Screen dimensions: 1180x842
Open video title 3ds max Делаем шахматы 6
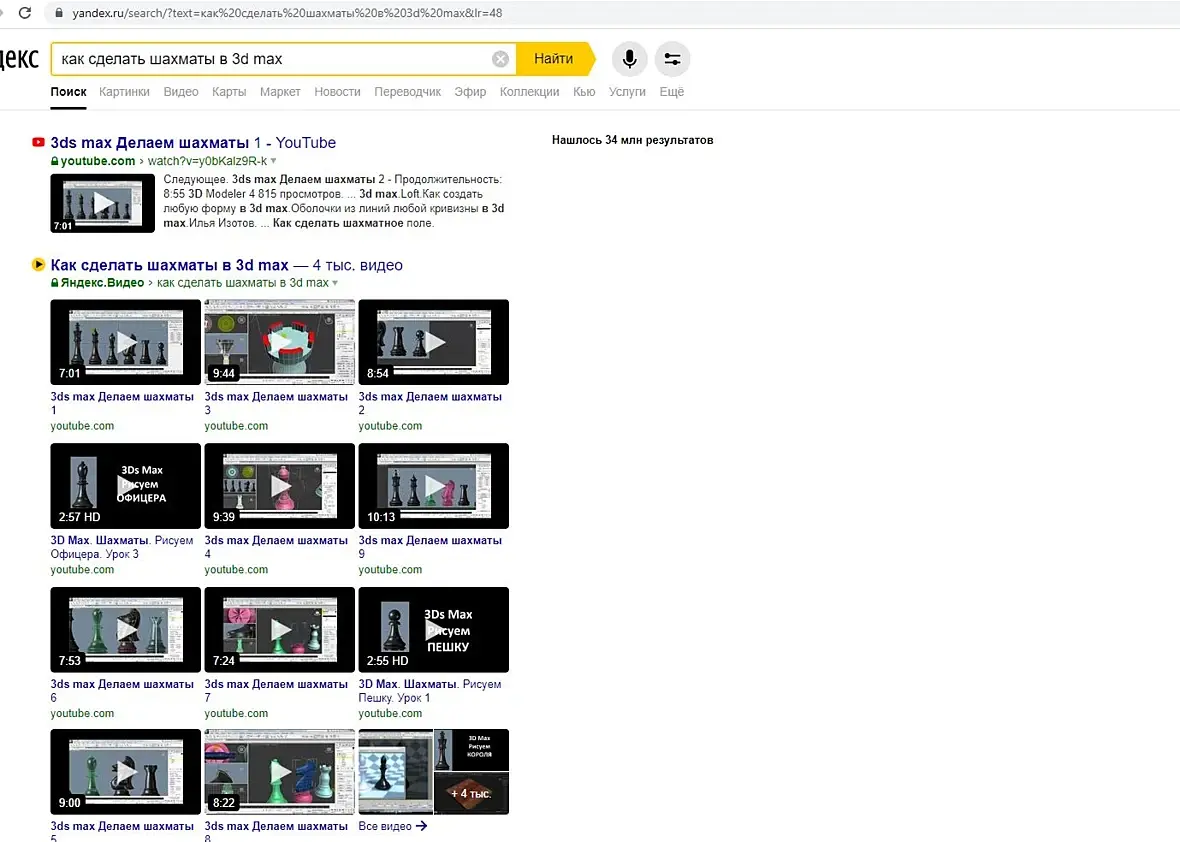pos(122,691)
